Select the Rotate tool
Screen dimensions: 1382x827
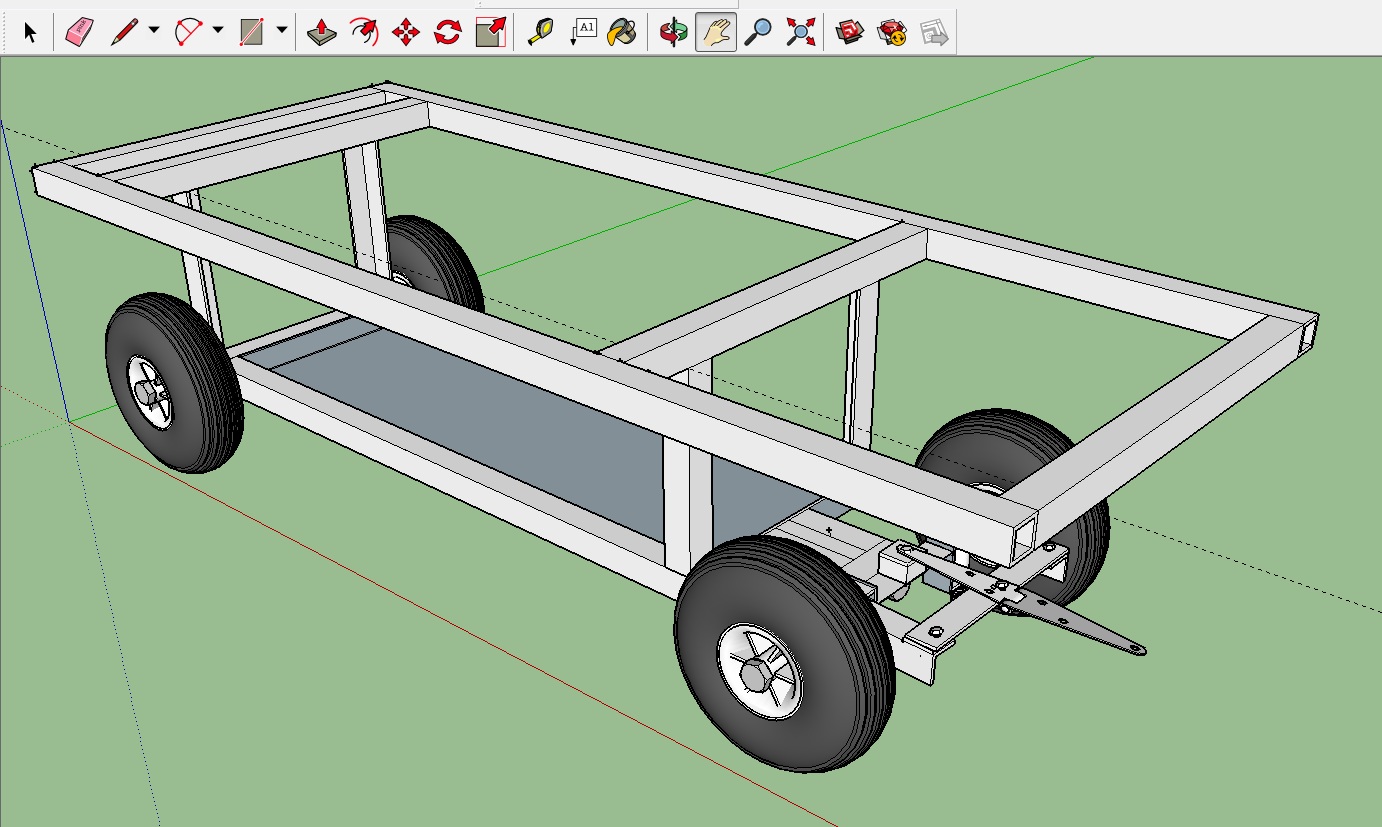447,33
